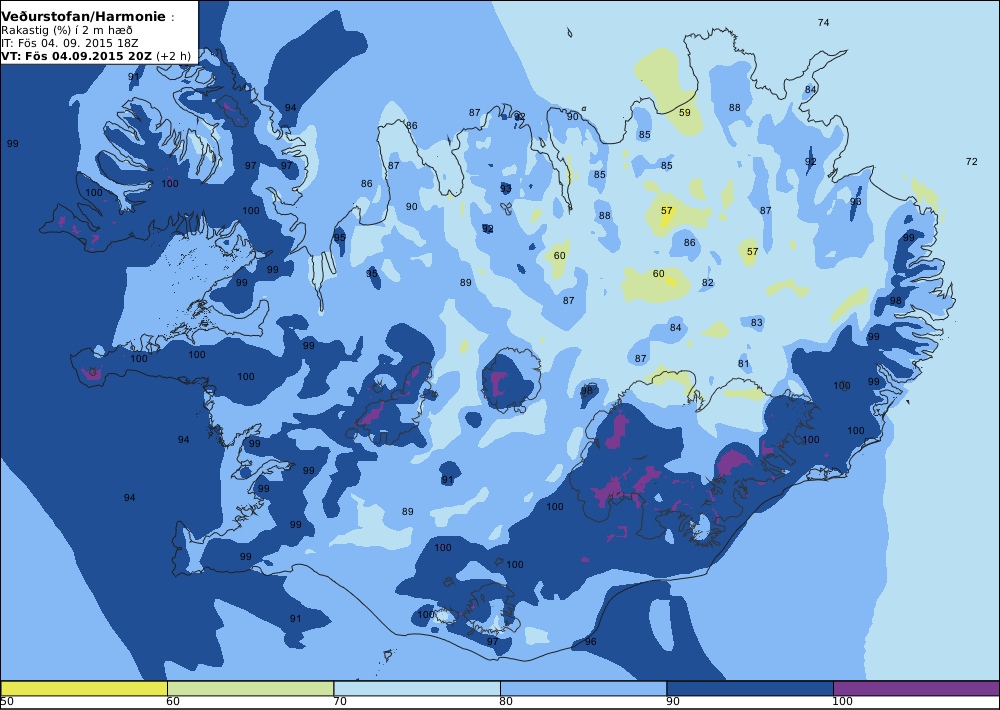
Task: Click the Veðurstofan/Harmonie title text
Action: (84, 17)
